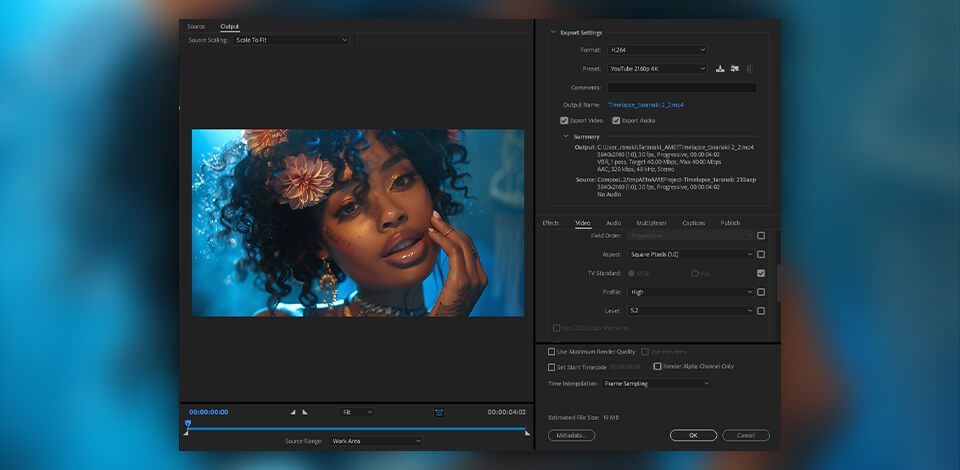Open the Source Range Work Area dropdown
The width and height of the screenshot is (960, 470).
(375, 441)
